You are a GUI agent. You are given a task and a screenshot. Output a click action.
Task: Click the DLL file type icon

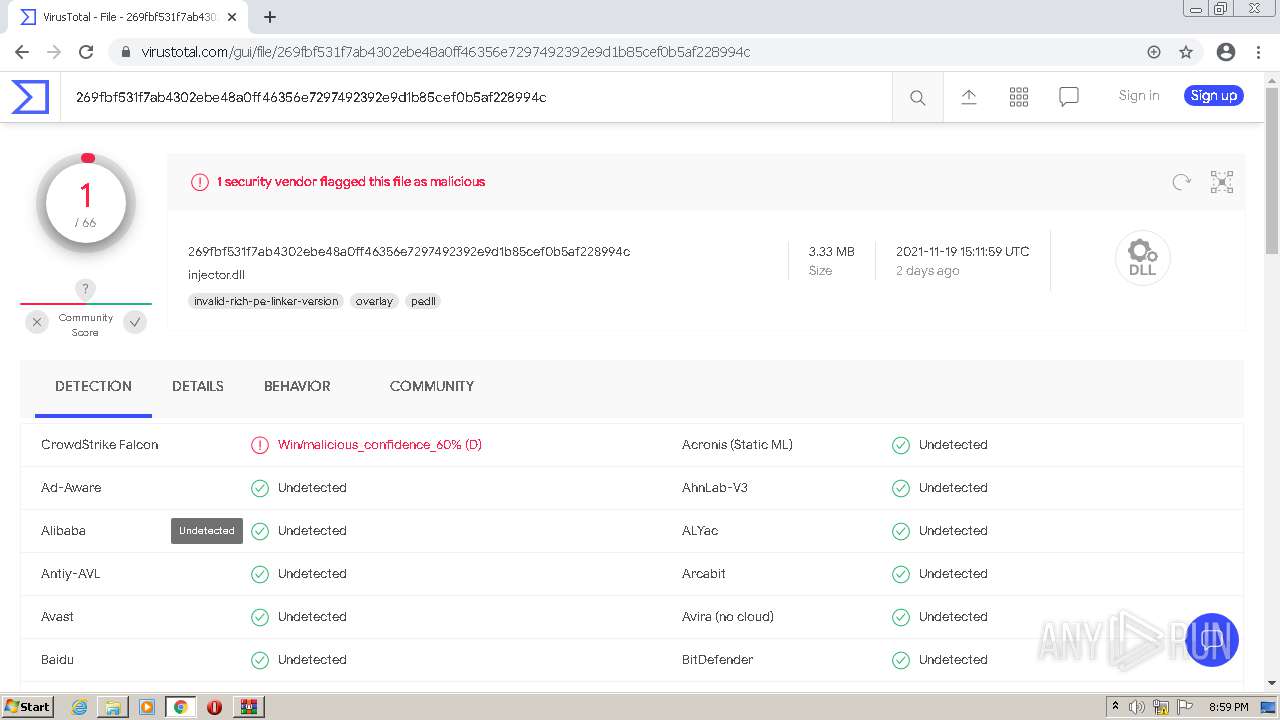(1142, 258)
